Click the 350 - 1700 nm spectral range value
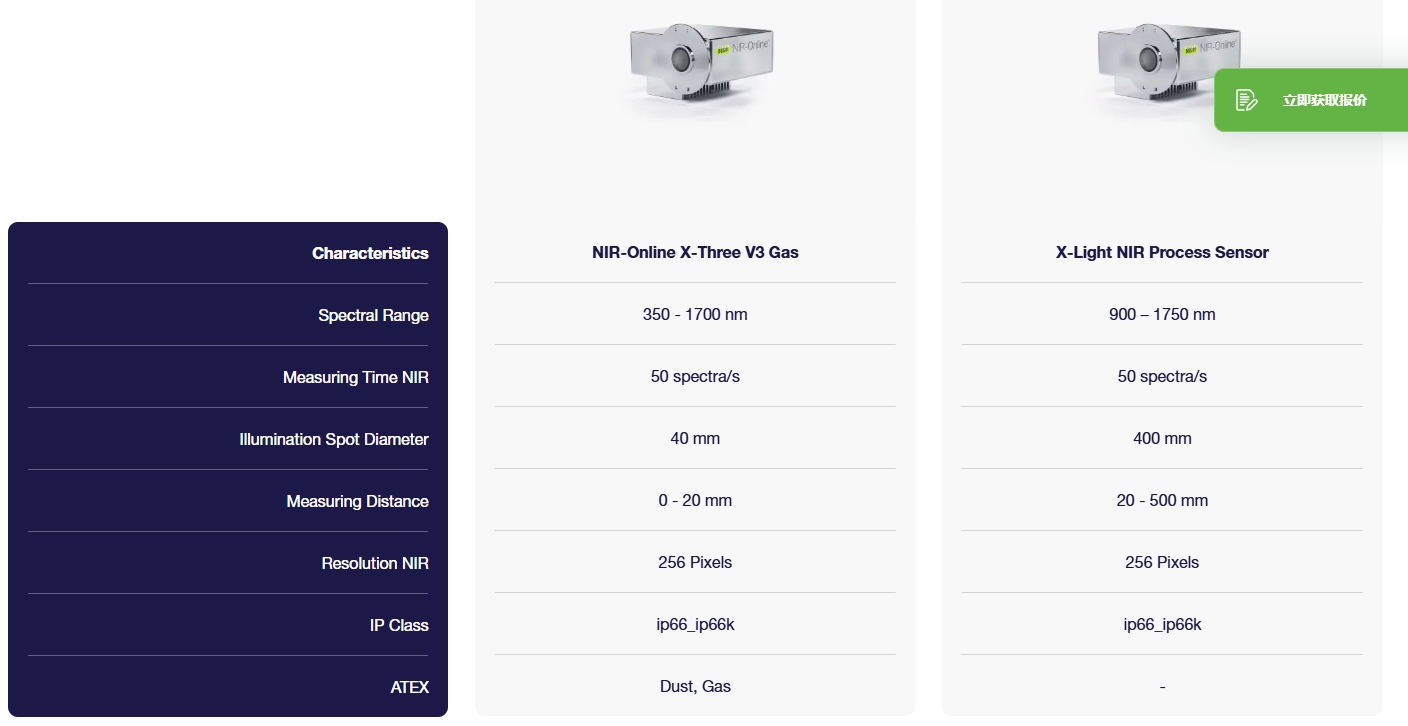The height and width of the screenshot is (726, 1408). coord(695,314)
